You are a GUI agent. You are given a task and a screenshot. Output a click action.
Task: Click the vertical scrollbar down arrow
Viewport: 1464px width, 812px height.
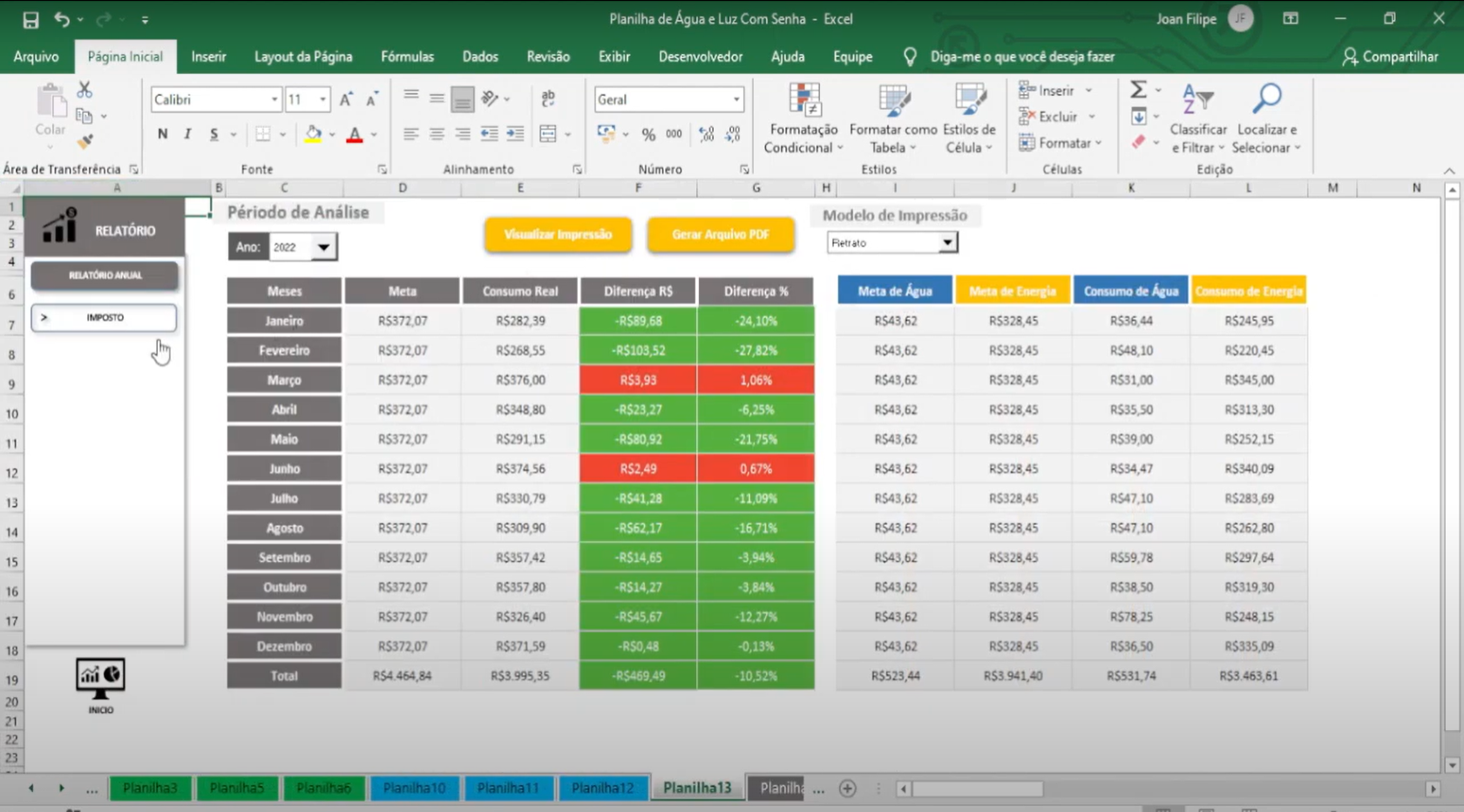pyautogui.click(x=1451, y=765)
